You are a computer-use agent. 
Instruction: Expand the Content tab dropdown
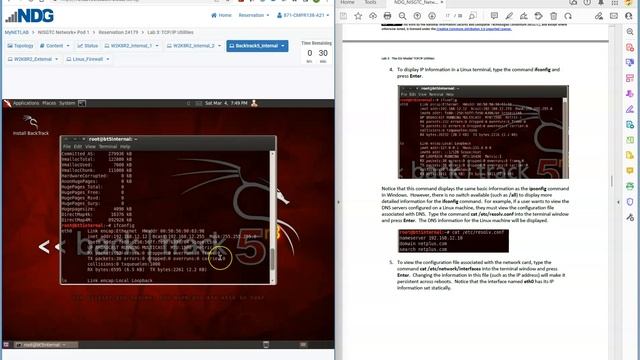[54, 46]
